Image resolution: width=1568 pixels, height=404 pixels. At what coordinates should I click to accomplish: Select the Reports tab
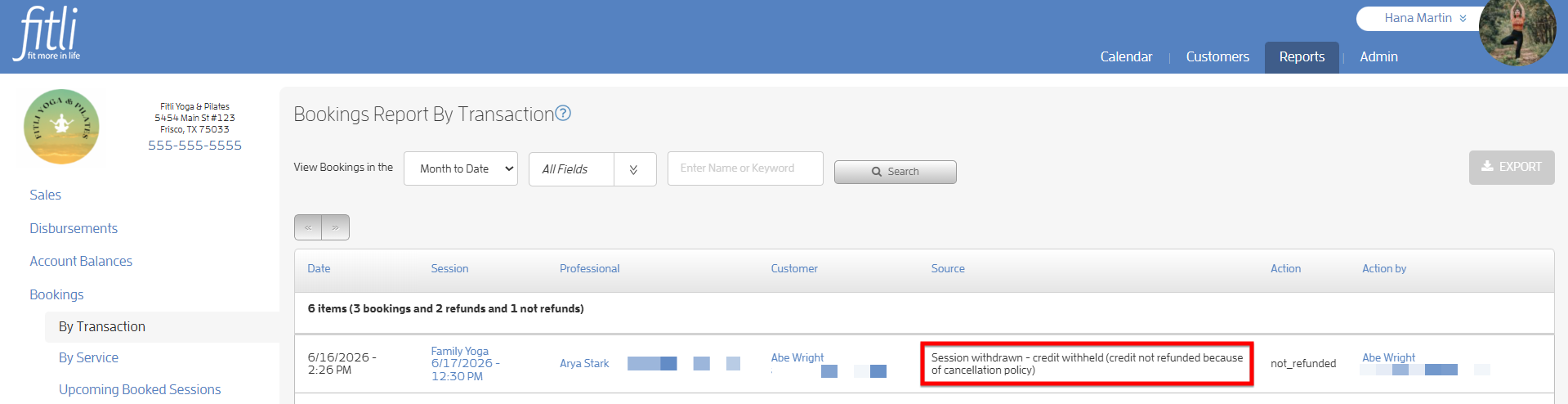[1302, 57]
